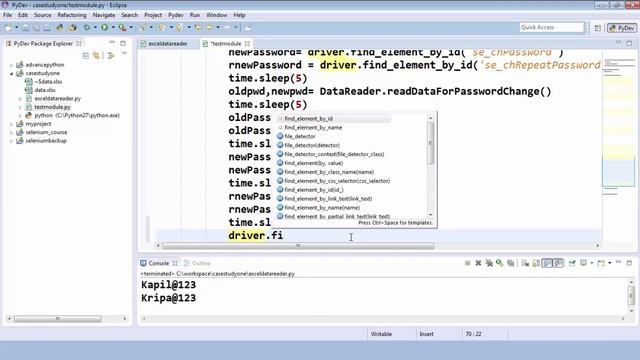Expand the selenium_course project node

(11, 133)
